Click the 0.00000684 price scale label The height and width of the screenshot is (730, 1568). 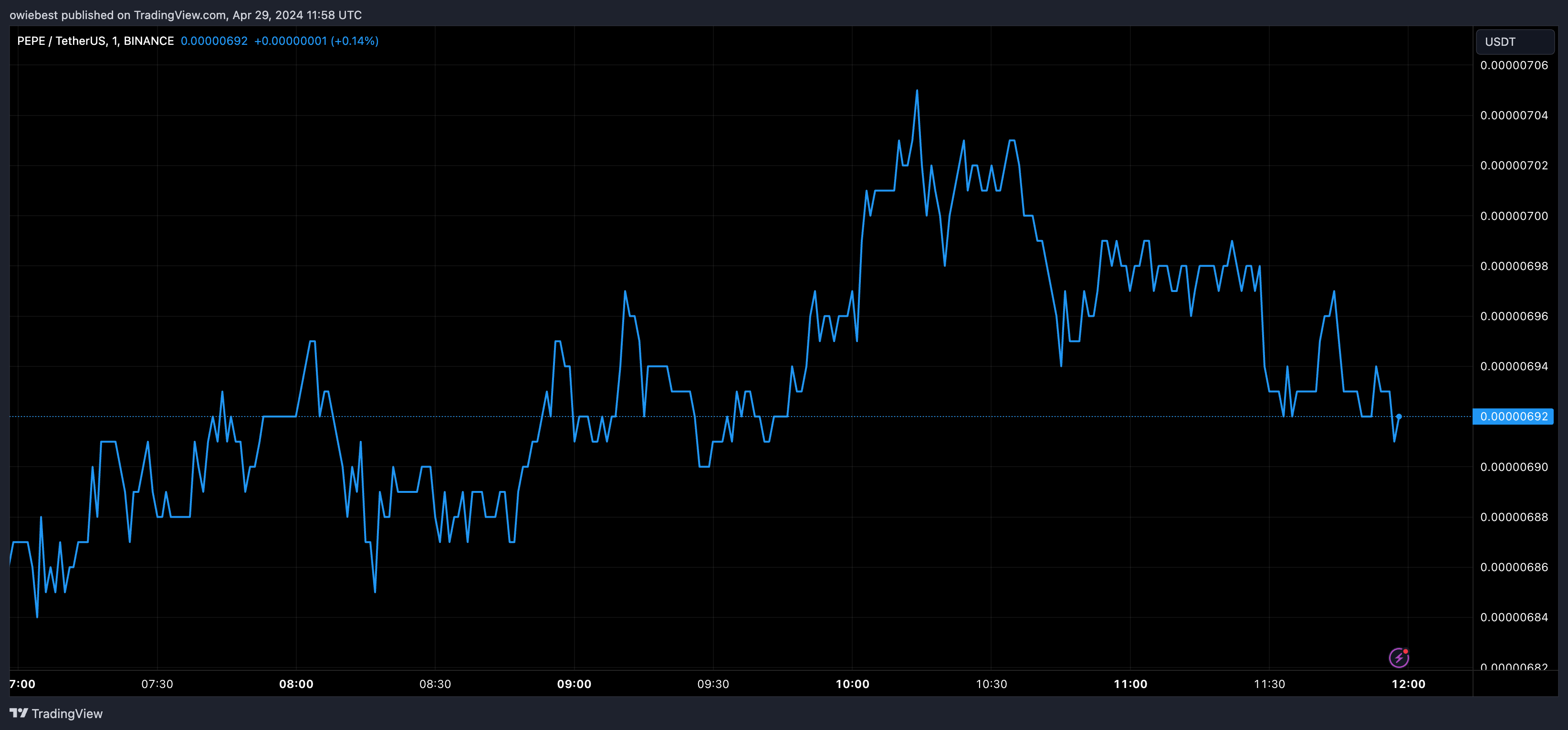click(x=1514, y=617)
